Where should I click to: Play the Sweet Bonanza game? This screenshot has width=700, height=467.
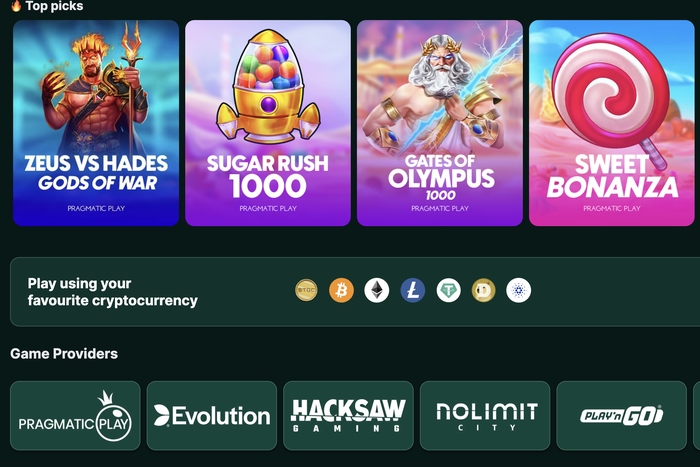[612, 123]
